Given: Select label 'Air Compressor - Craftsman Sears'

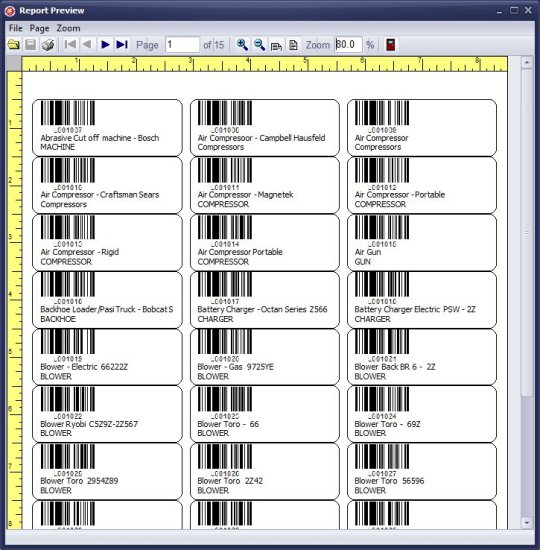Looking at the screenshot, I should point(100,195).
